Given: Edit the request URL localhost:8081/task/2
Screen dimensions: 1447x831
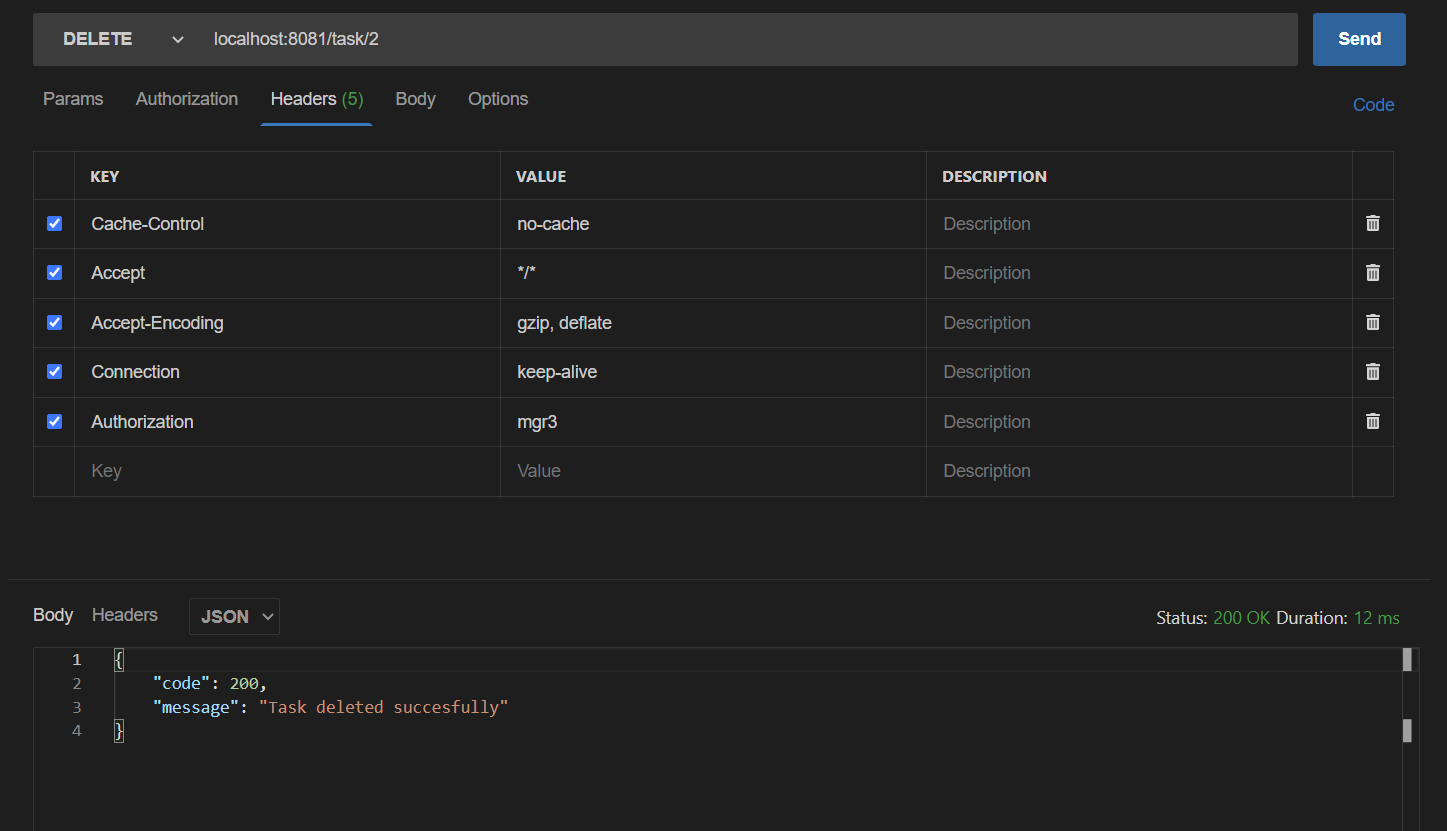Looking at the screenshot, I should (x=750, y=39).
